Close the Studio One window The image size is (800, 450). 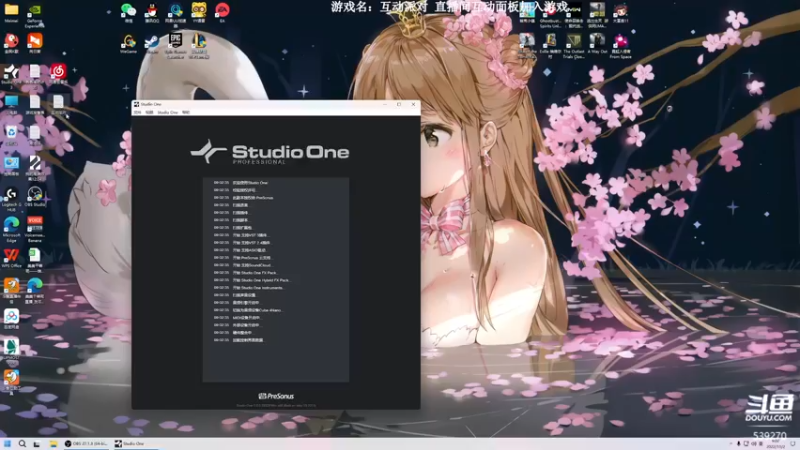coord(413,105)
